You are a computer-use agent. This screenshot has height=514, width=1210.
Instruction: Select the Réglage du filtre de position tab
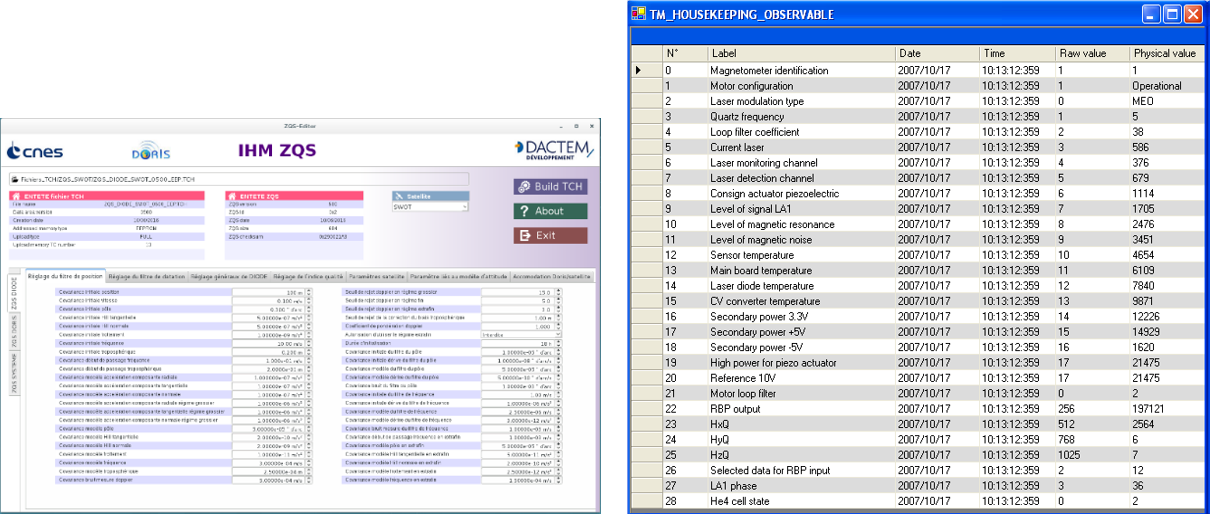(x=65, y=275)
